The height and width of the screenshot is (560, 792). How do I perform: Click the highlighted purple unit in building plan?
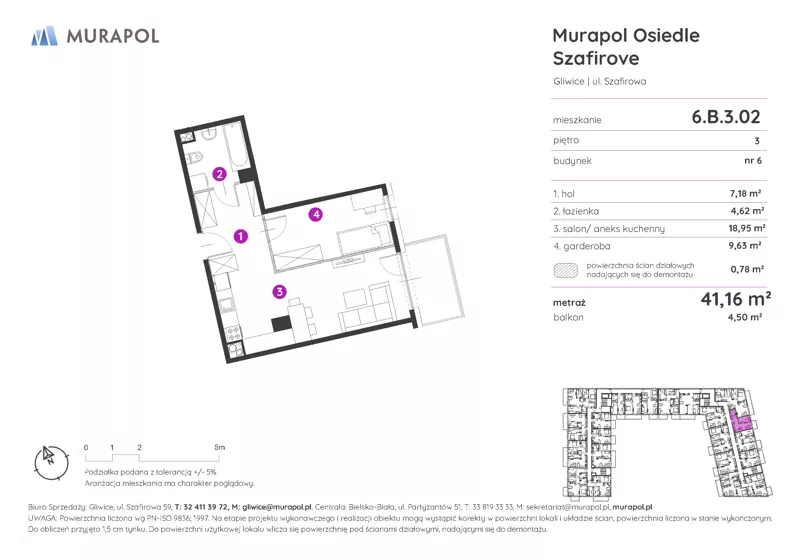click(740, 421)
